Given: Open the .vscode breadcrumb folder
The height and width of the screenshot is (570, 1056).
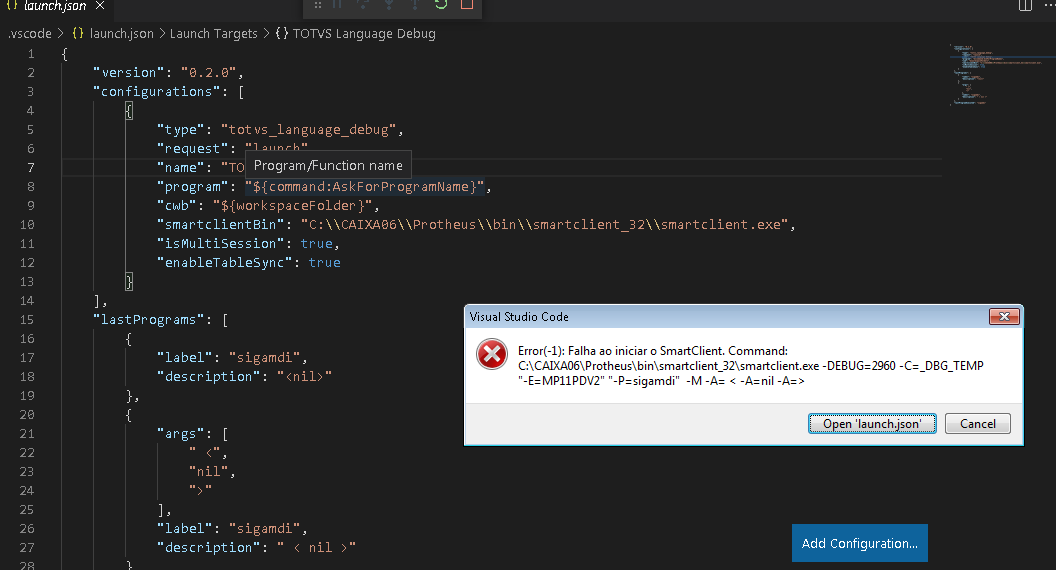Looking at the screenshot, I should [30, 33].
